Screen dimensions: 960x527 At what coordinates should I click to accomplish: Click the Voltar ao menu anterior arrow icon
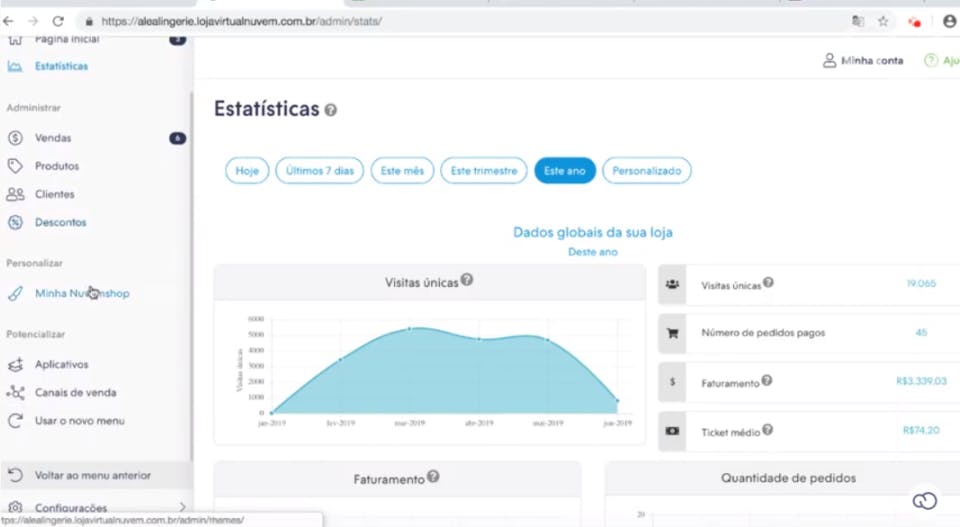[x=15, y=475]
